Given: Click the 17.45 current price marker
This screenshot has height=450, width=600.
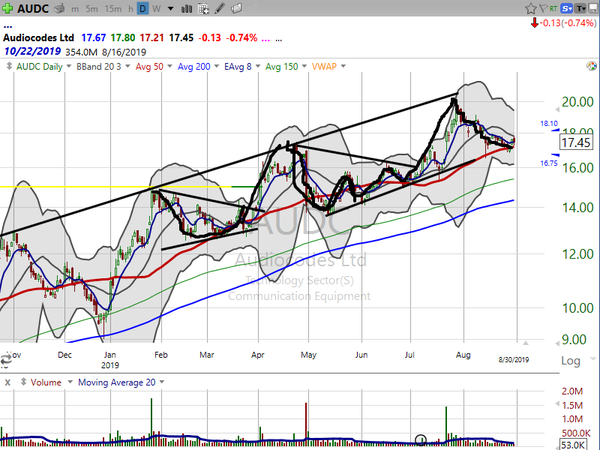Looking at the screenshot, I should click(x=577, y=143).
